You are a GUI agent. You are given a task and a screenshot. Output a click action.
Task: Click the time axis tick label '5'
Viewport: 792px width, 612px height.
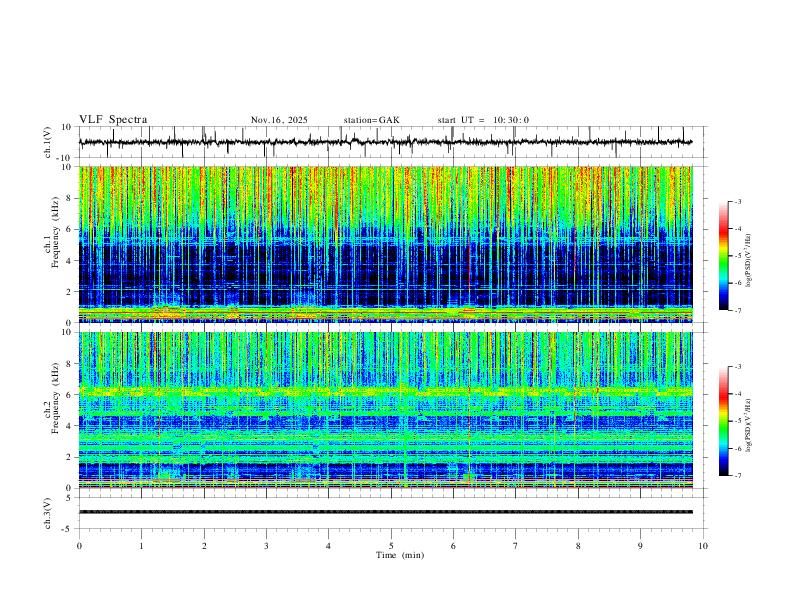pos(391,546)
